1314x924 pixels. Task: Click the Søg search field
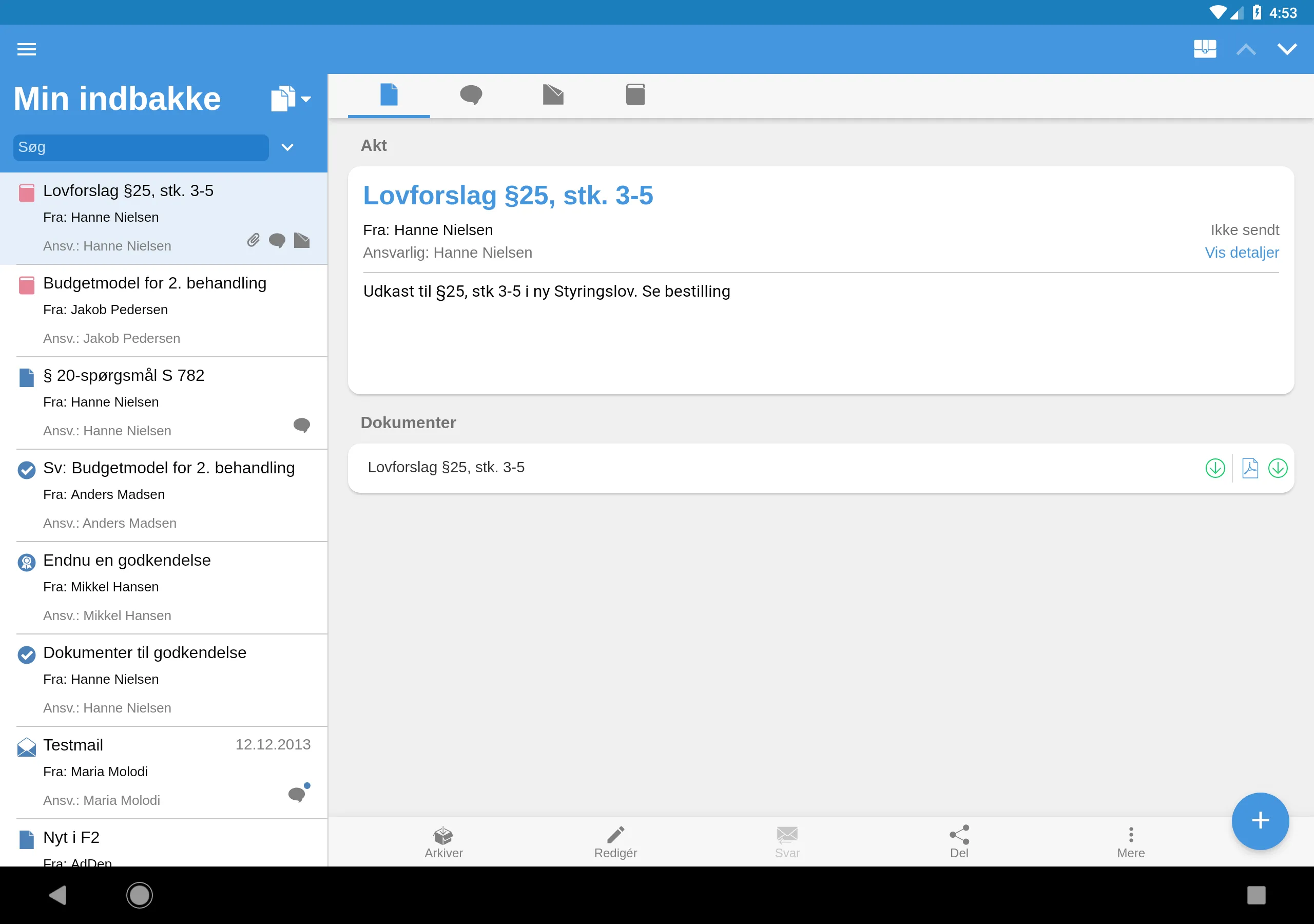coord(141,148)
